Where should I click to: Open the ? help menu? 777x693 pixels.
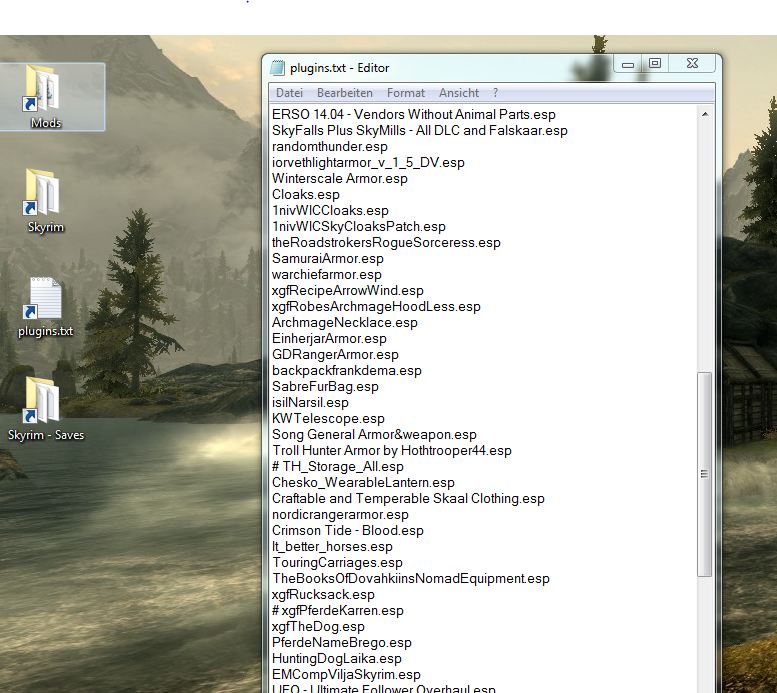495,93
